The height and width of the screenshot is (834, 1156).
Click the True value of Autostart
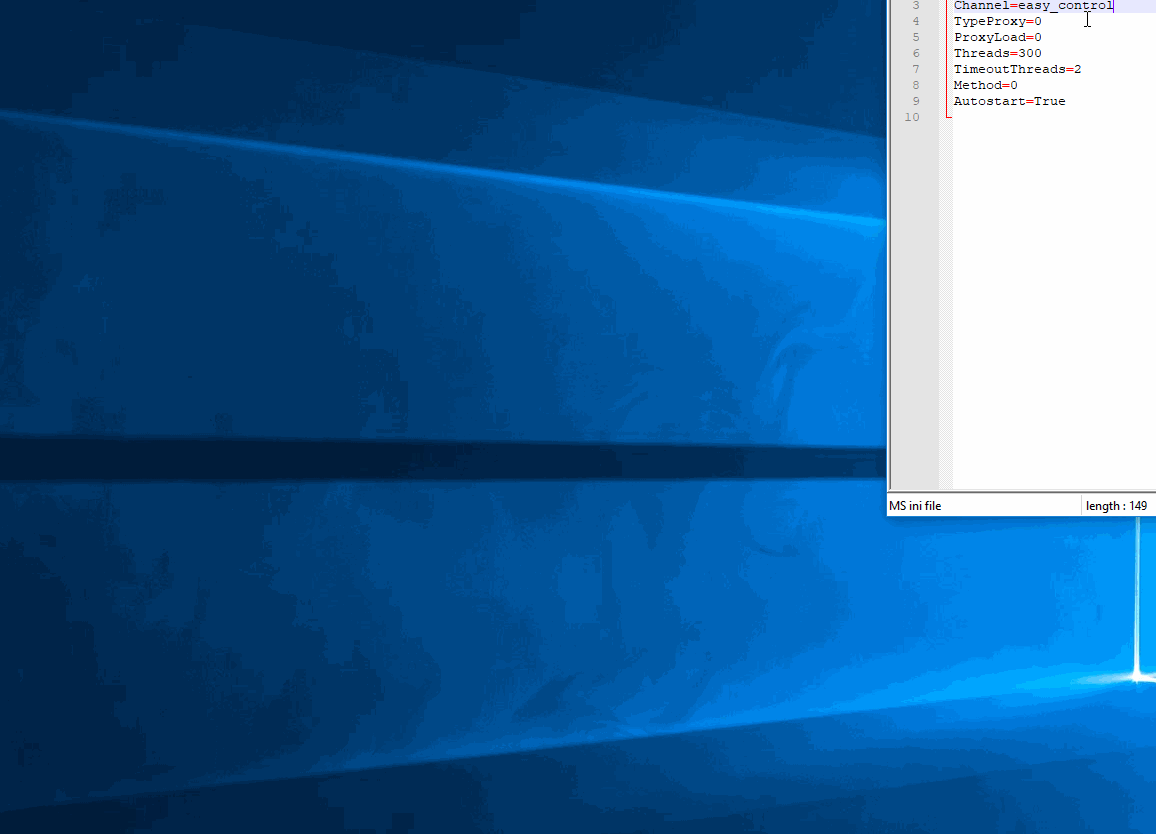coord(1049,101)
